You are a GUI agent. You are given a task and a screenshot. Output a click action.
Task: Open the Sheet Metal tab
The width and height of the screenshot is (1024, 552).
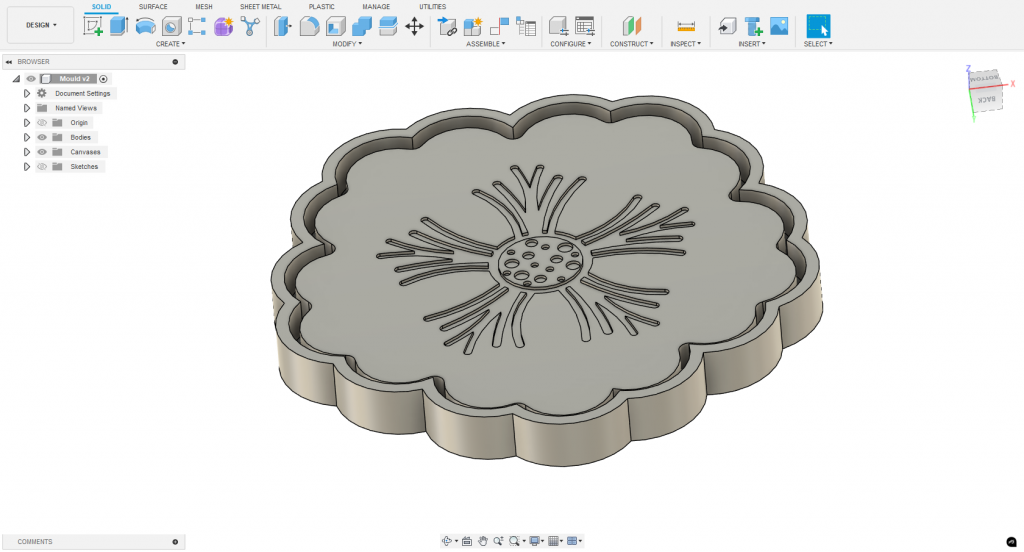[260, 7]
